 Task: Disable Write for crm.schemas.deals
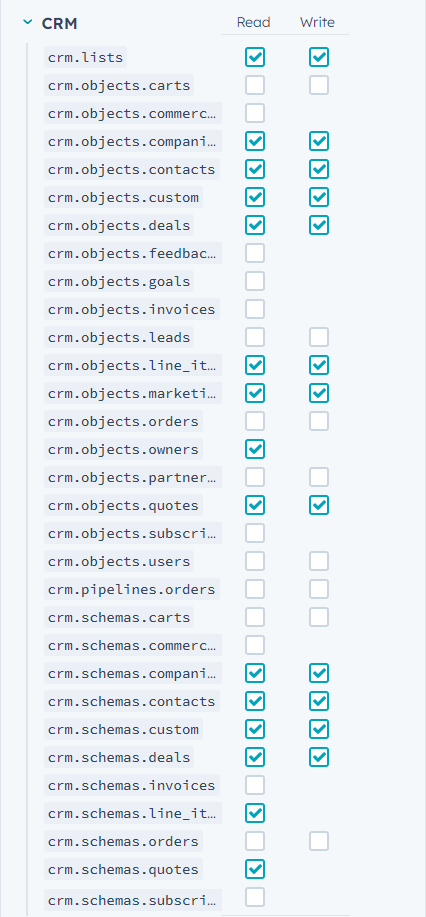pyautogui.click(x=319, y=757)
